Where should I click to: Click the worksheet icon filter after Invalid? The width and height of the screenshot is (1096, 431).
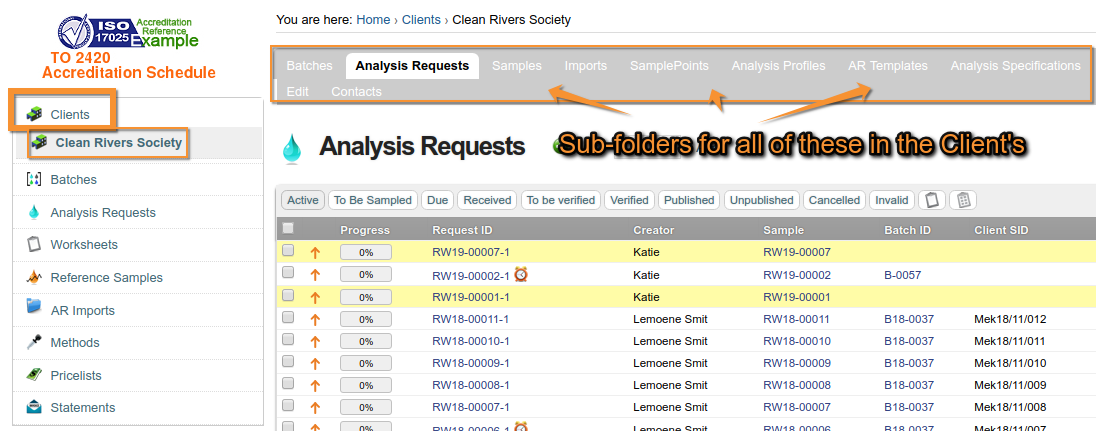(931, 200)
